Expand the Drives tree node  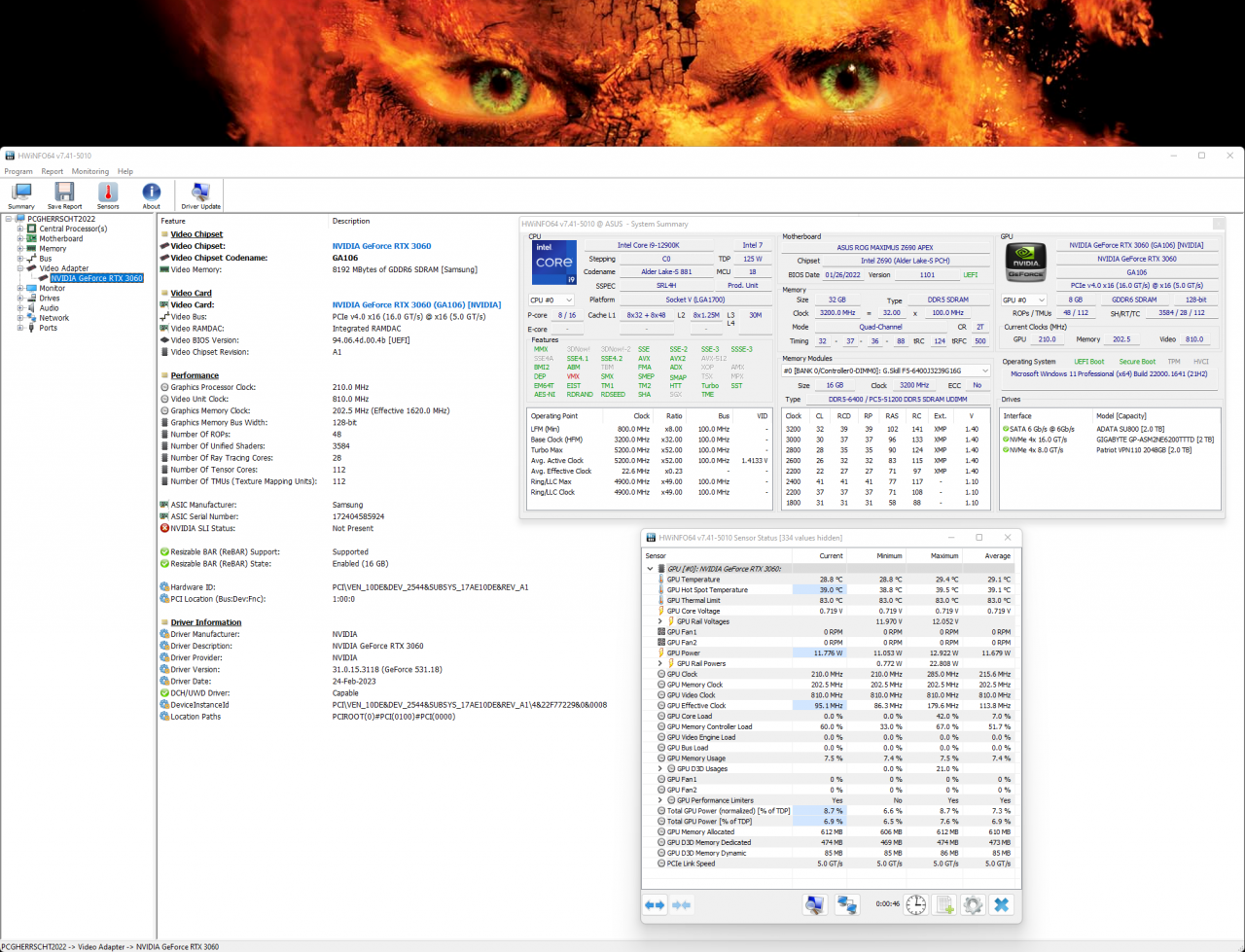(x=19, y=299)
